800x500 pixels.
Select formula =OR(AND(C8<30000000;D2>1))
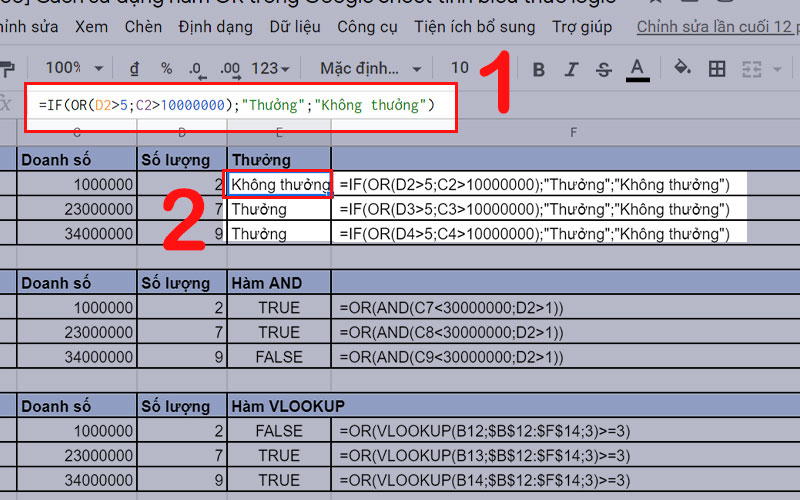pos(452,332)
